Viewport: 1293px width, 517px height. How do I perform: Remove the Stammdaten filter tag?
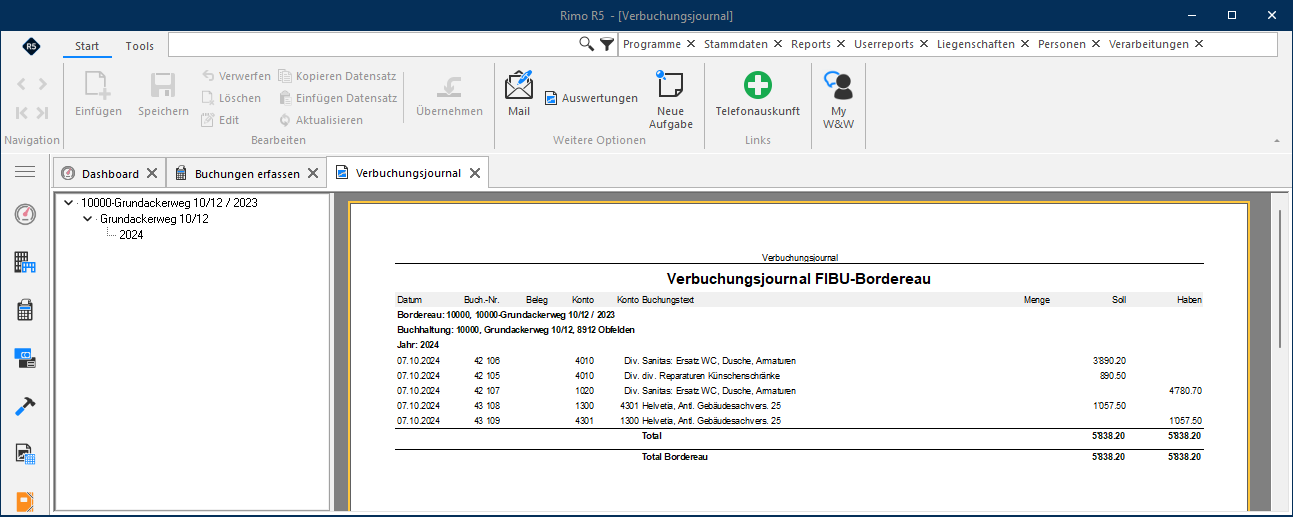pyautogui.click(x=777, y=44)
